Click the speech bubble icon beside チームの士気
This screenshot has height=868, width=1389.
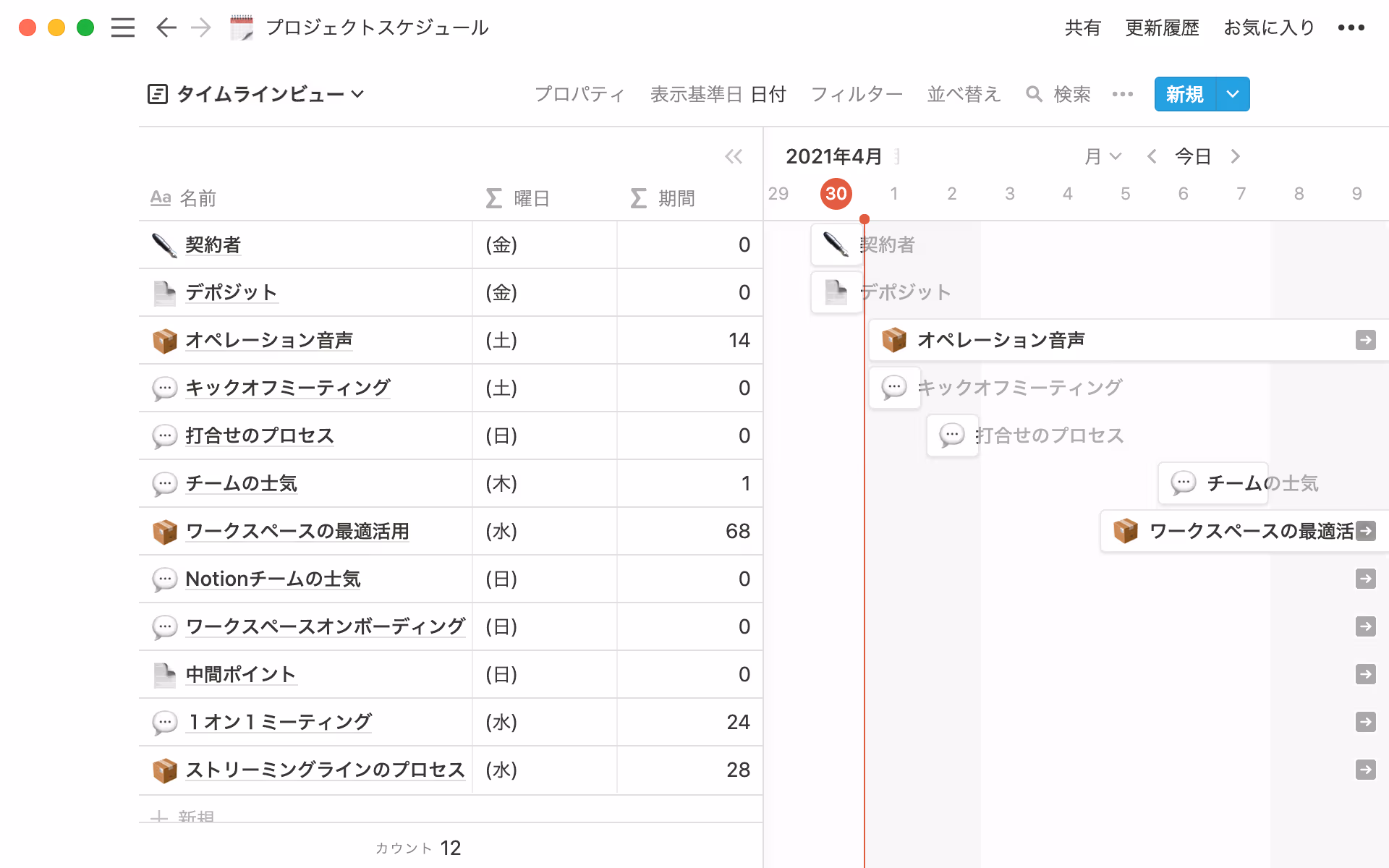pos(165,483)
